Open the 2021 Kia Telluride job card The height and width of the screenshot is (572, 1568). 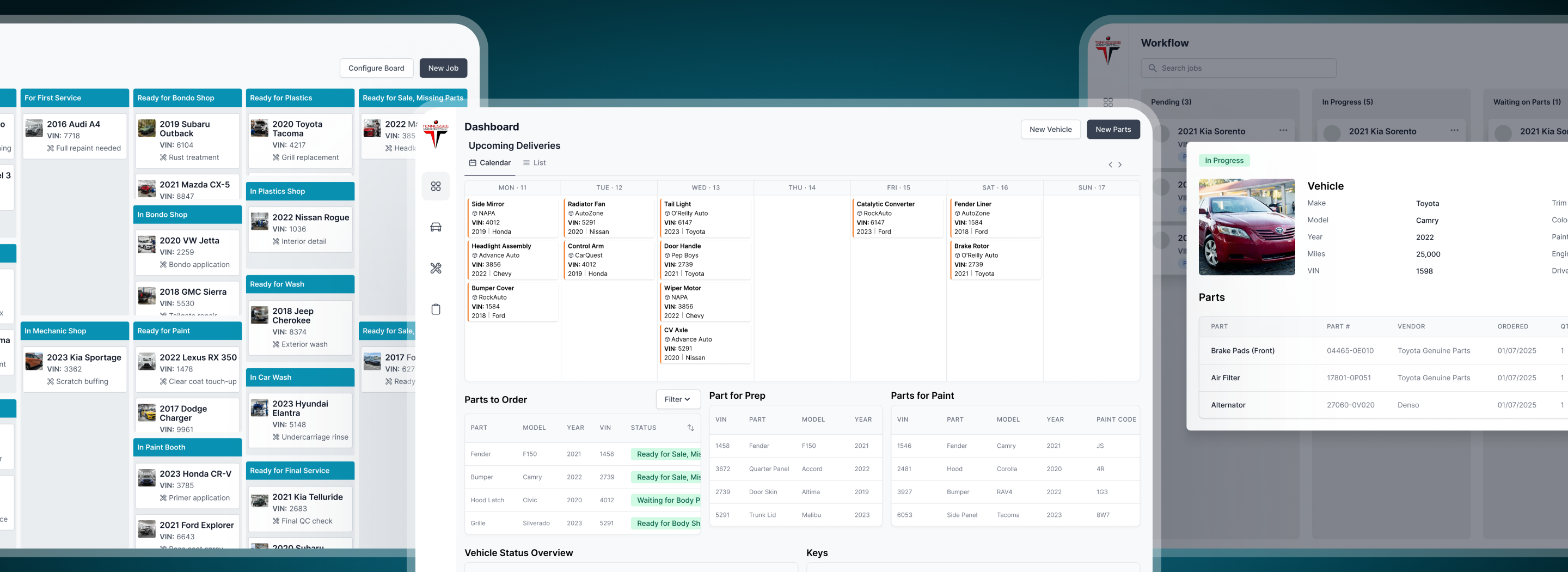300,509
